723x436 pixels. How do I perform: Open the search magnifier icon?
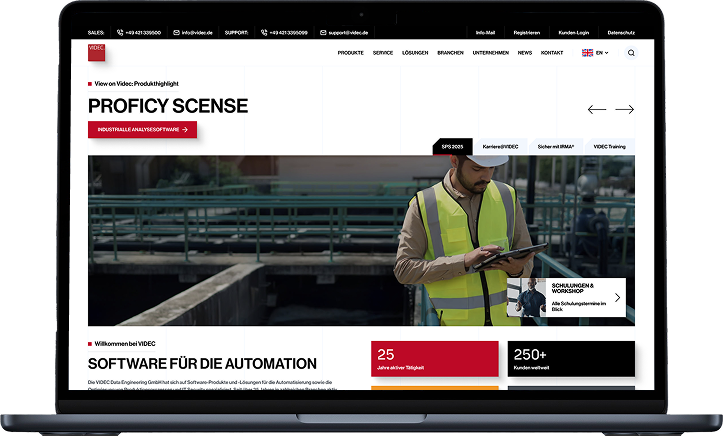[631, 53]
